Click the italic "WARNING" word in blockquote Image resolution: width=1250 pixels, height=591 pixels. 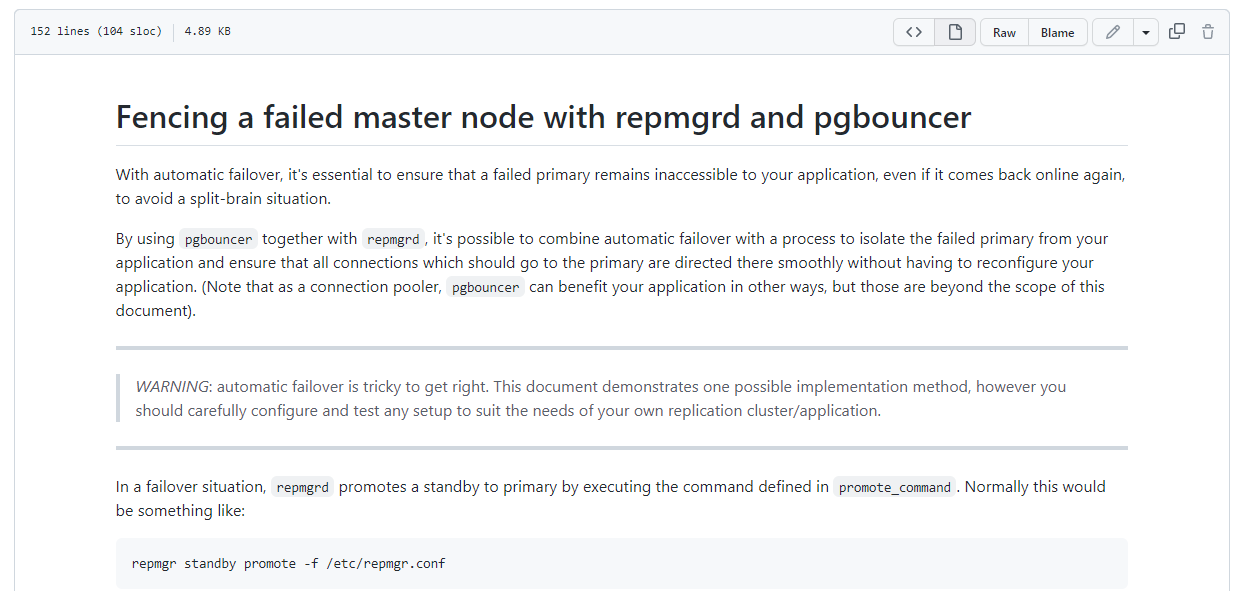[x=173, y=387]
